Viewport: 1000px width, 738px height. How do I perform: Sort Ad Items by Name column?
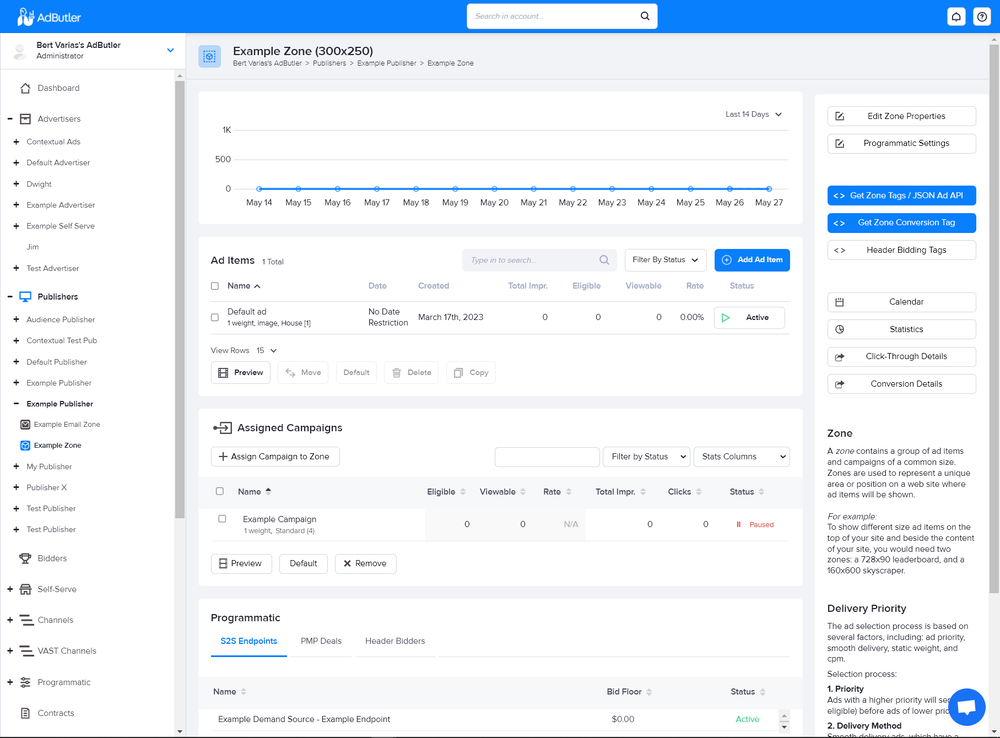tap(244, 286)
